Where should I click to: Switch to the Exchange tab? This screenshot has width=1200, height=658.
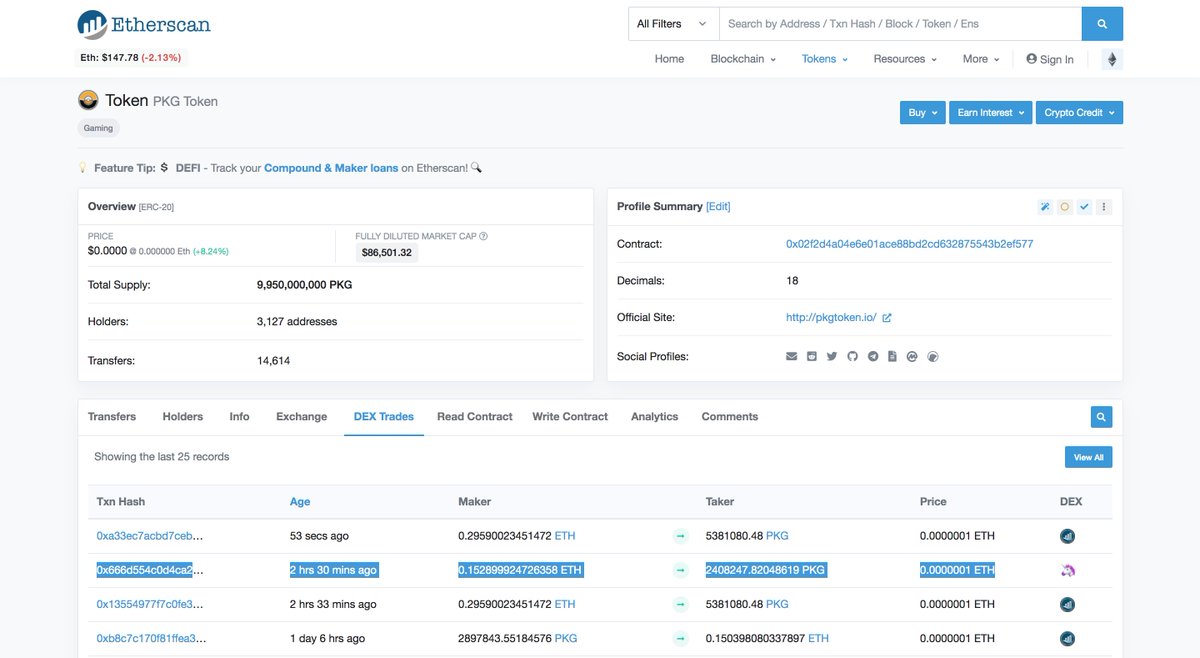[301, 417]
